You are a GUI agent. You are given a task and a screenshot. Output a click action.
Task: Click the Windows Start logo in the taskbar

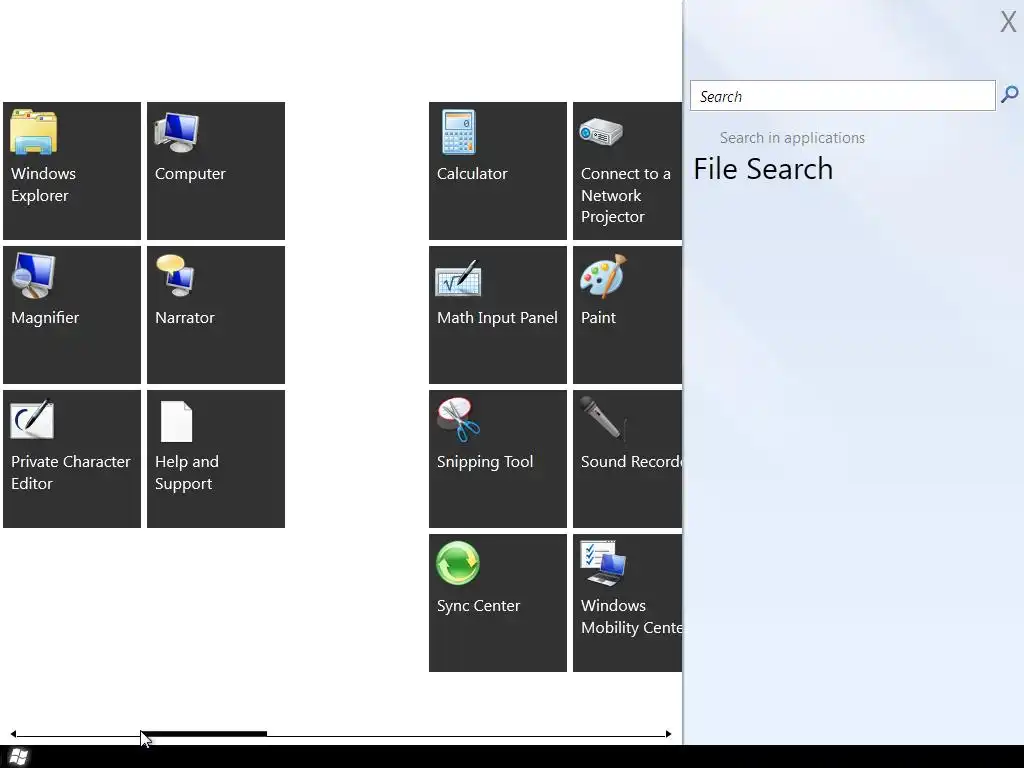(18, 757)
